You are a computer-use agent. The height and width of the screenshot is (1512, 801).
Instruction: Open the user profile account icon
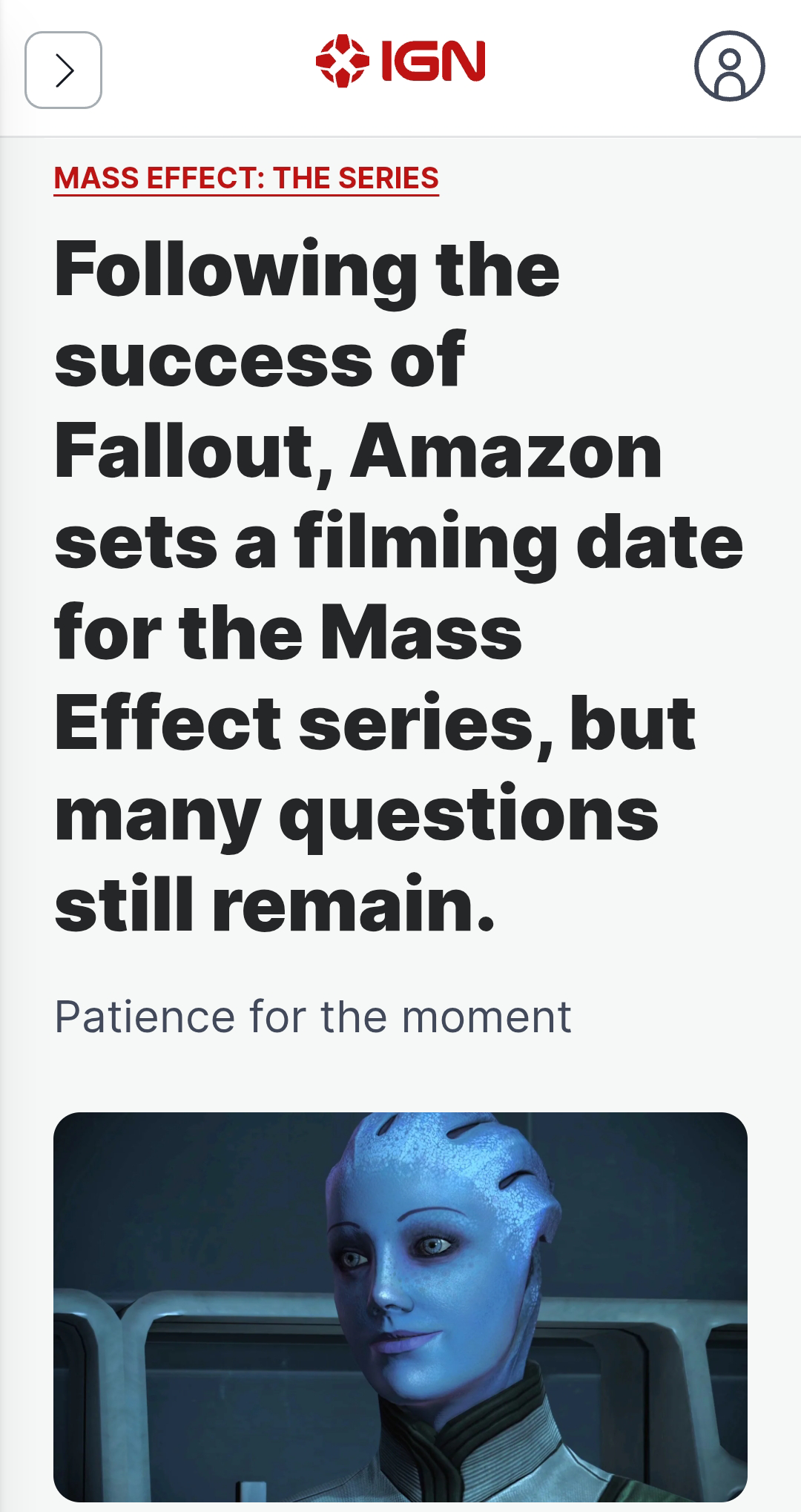coord(729,66)
